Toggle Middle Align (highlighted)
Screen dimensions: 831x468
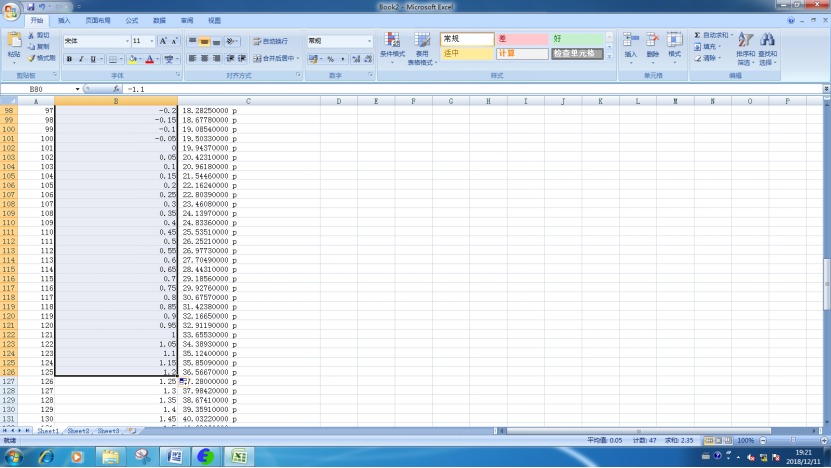[x=204, y=41]
